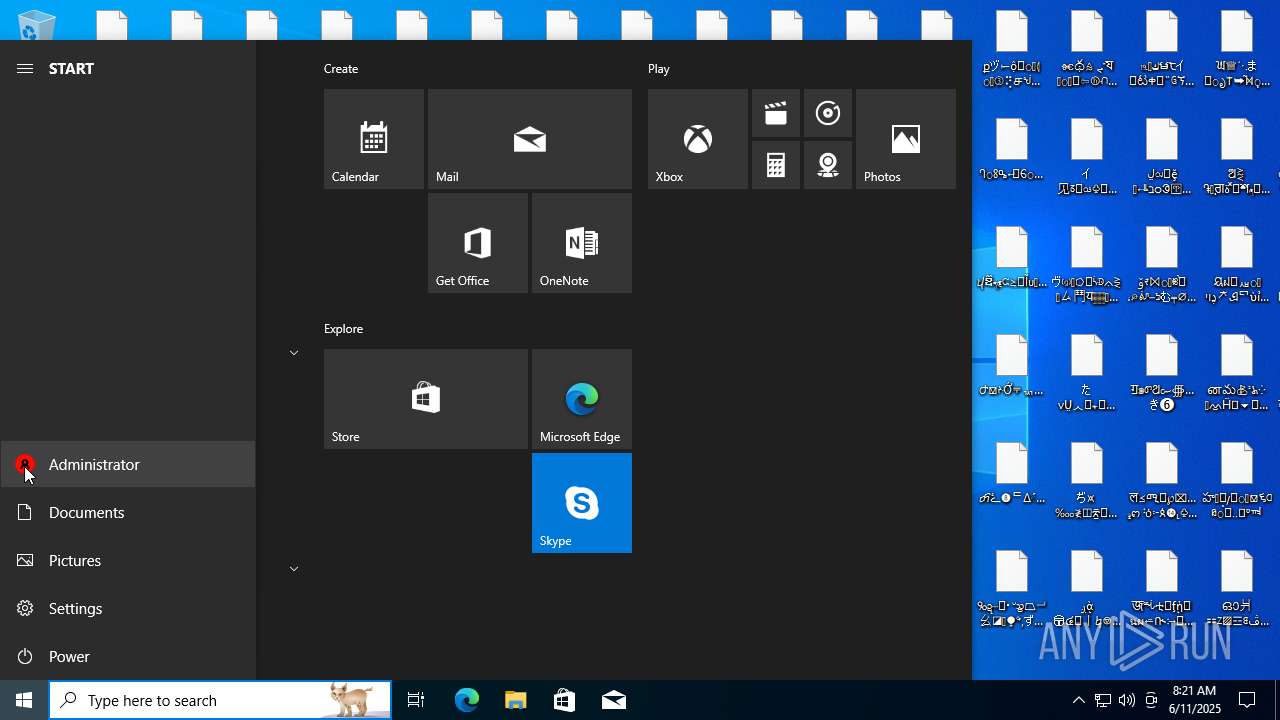Viewport: 1280px width, 720px height.
Task: Open the Calendar tile
Action: coord(374,139)
